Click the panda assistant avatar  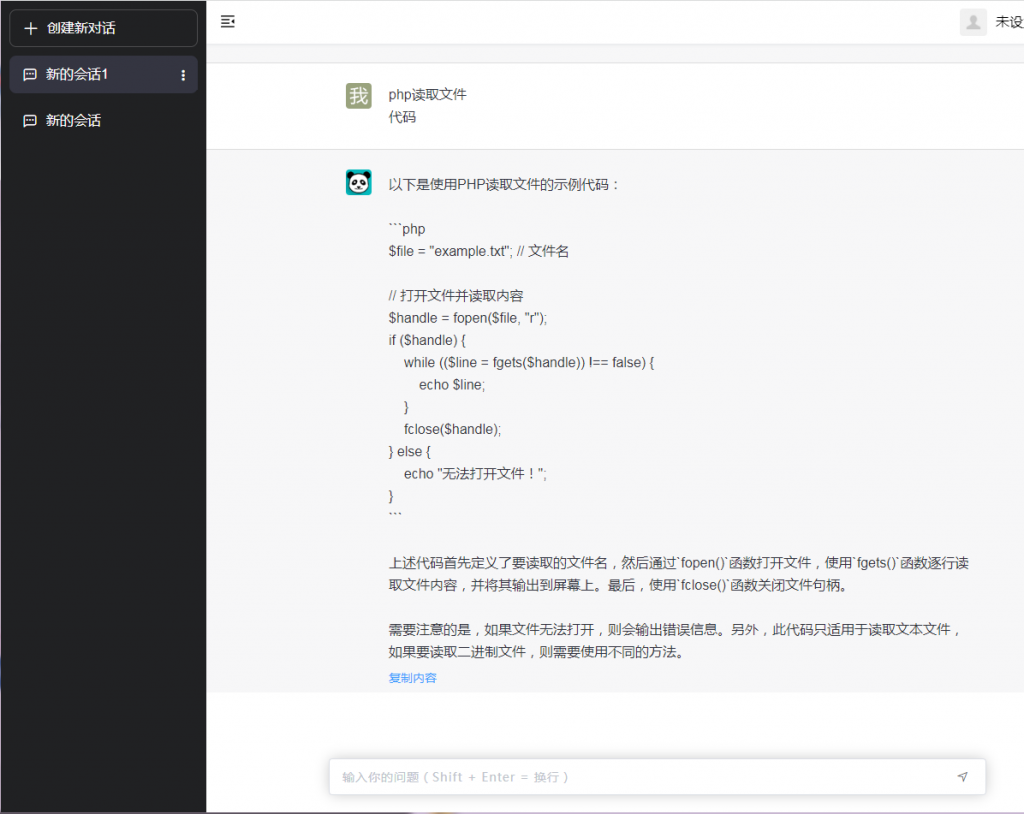tap(359, 182)
